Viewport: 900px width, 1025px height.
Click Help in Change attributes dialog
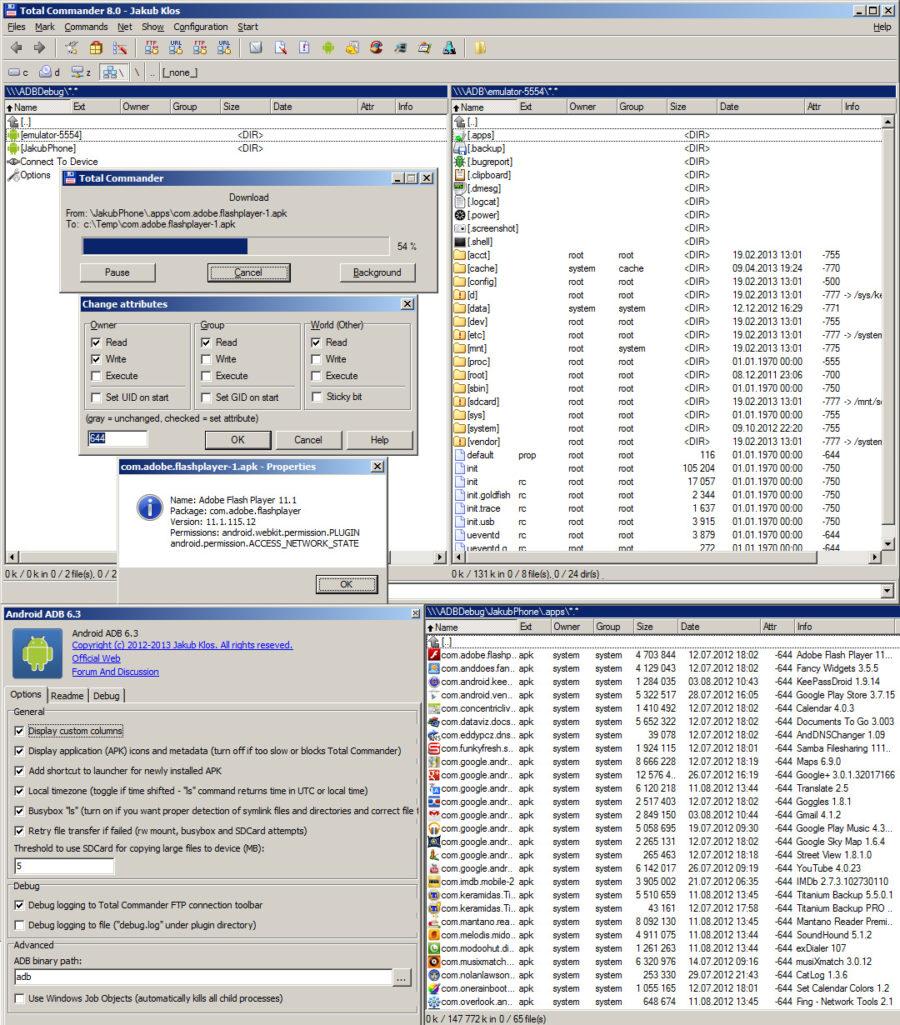(x=380, y=440)
